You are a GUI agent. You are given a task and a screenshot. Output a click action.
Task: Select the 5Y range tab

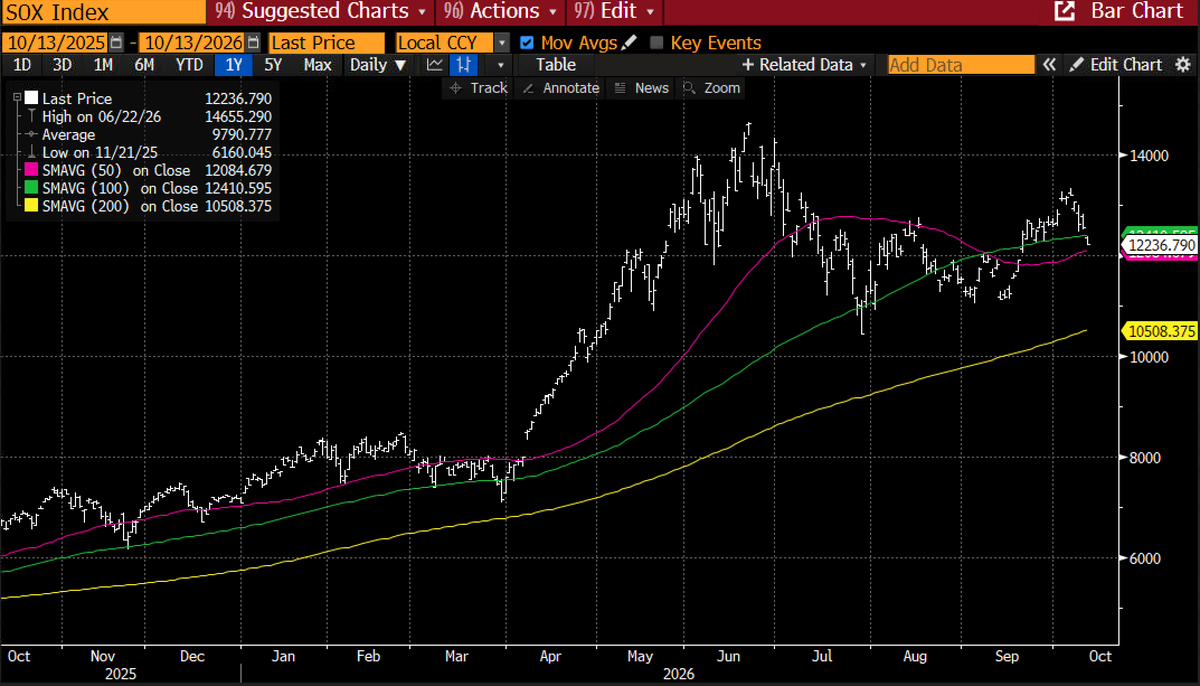click(273, 65)
